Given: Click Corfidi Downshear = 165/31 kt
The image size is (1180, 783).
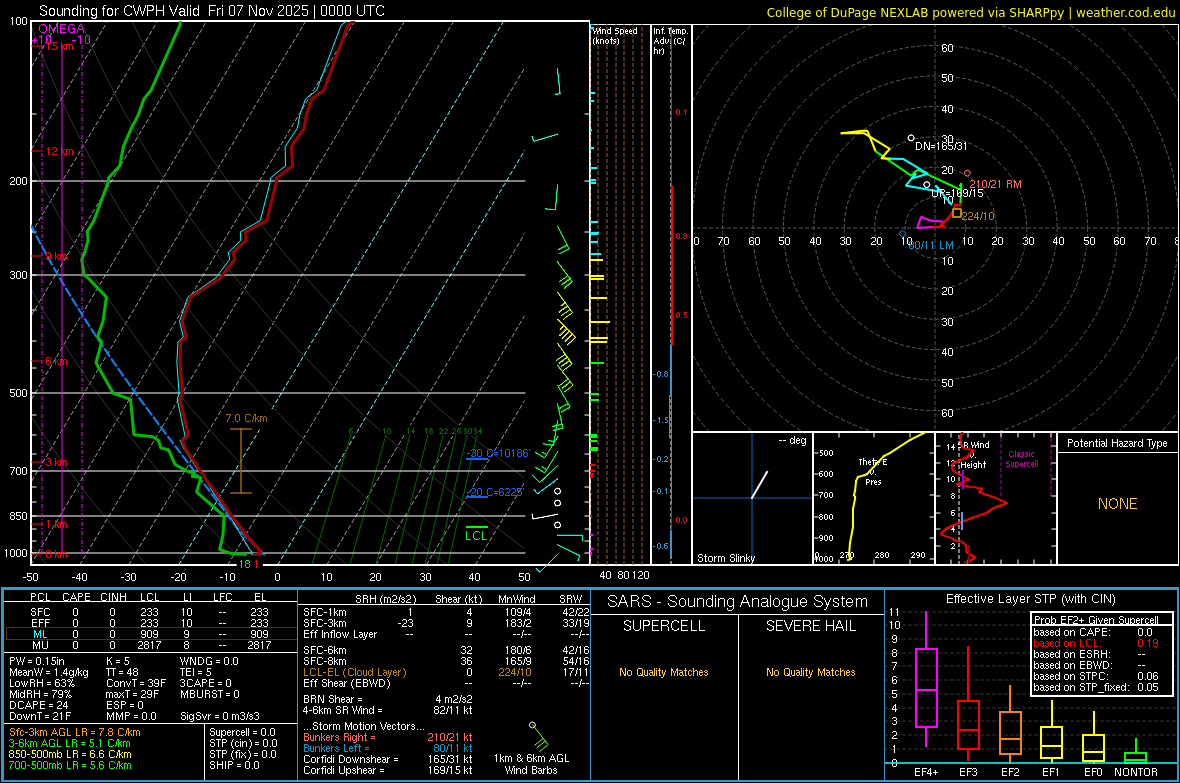Looking at the screenshot, I should click(388, 759).
